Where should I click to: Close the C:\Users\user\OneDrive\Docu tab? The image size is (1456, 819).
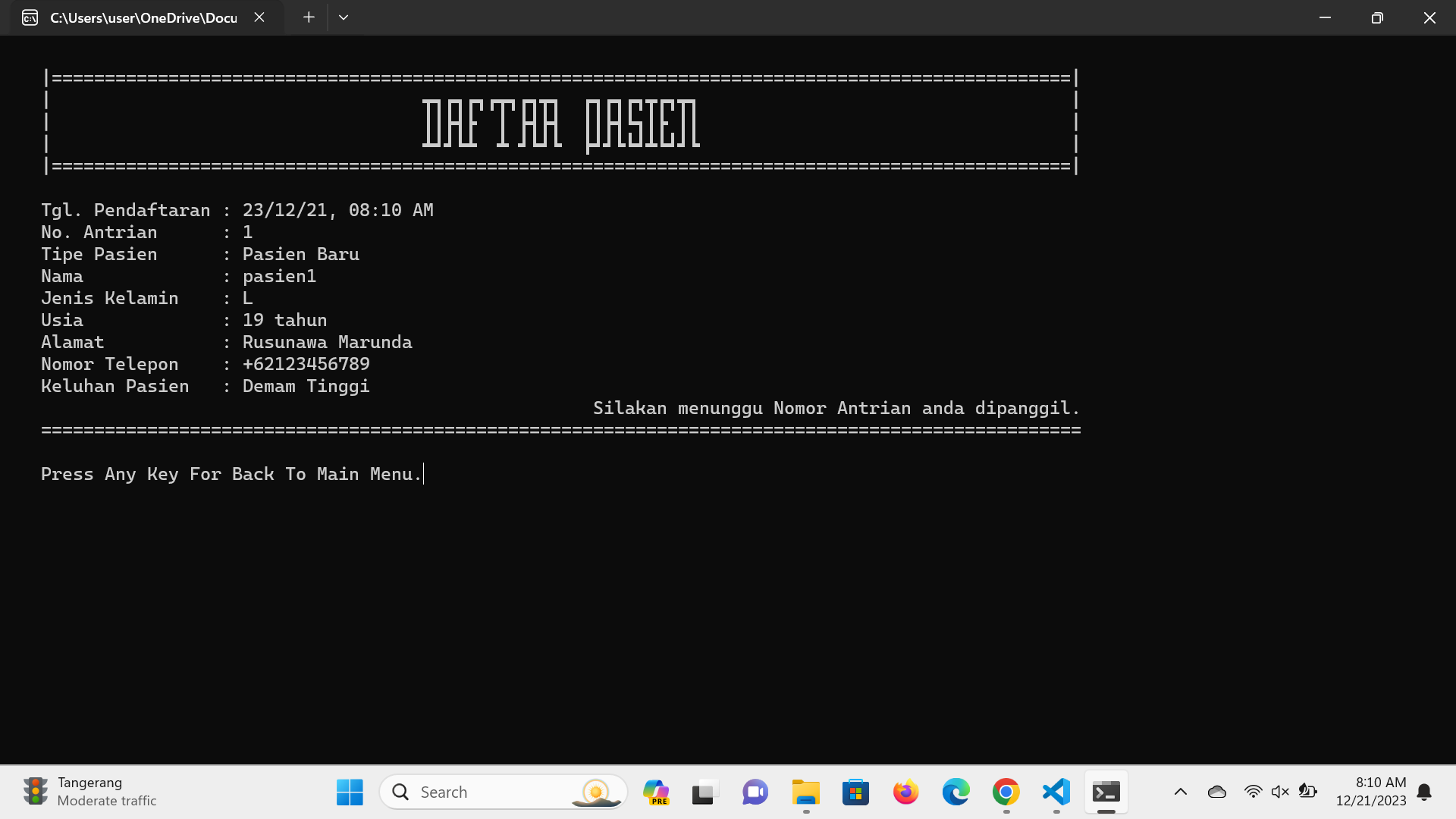pos(259,17)
